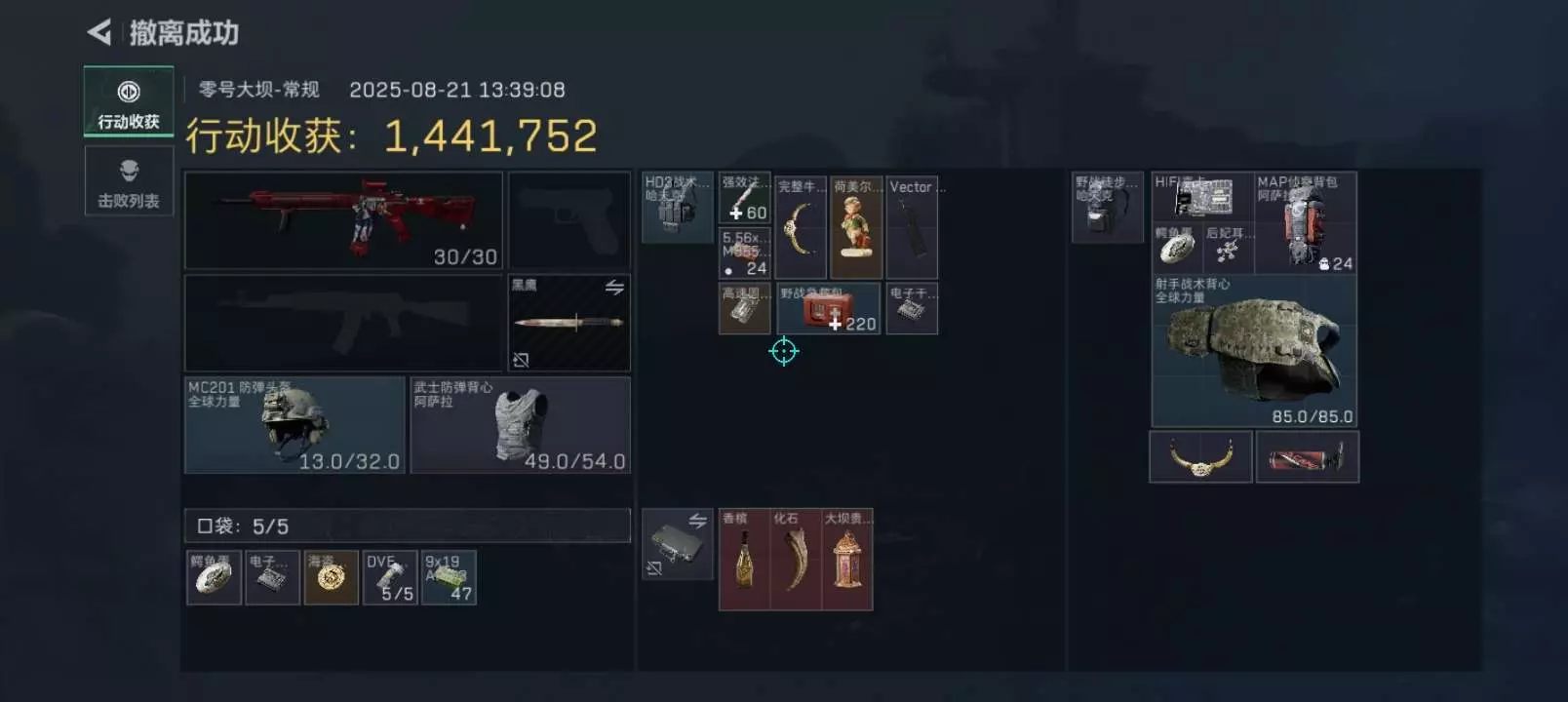
Task: Select the 化石 fossil item
Action: (x=796, y=560)
